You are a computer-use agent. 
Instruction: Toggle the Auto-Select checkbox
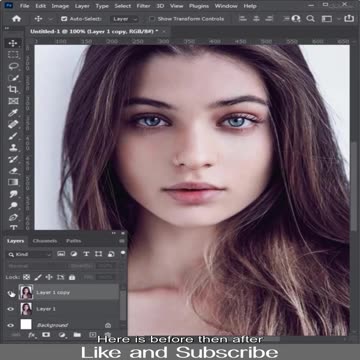point(64,19)
